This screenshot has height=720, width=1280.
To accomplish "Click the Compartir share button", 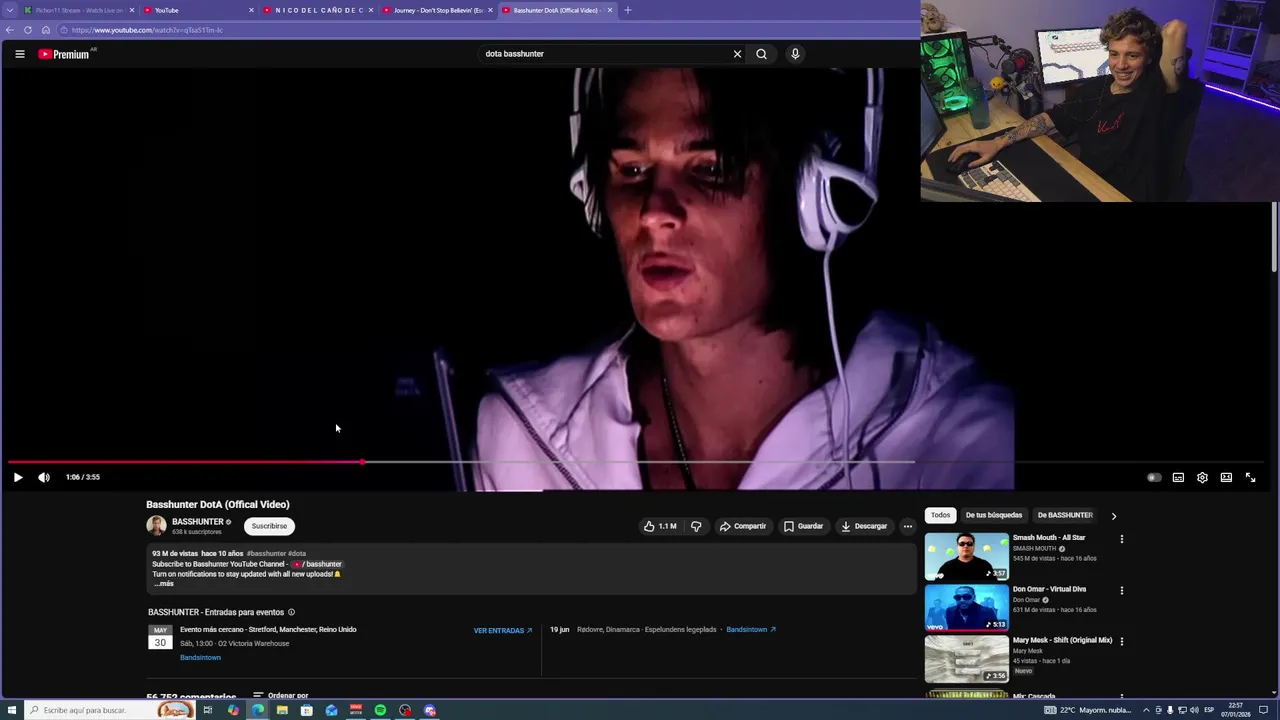I will (x=743, y=526).
